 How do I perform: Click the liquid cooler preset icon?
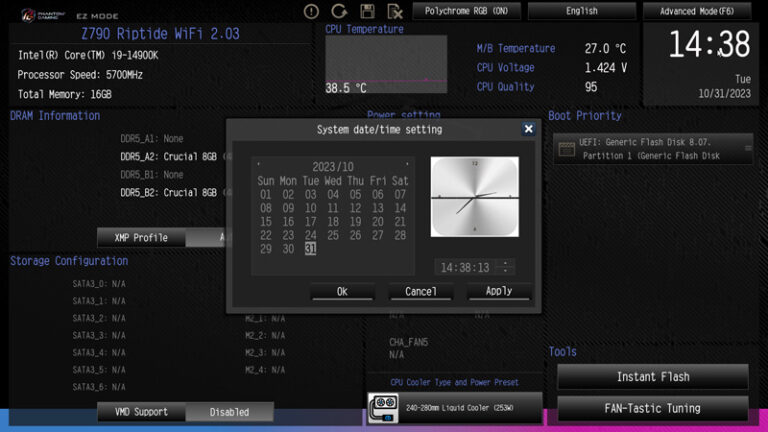point(383,408)
